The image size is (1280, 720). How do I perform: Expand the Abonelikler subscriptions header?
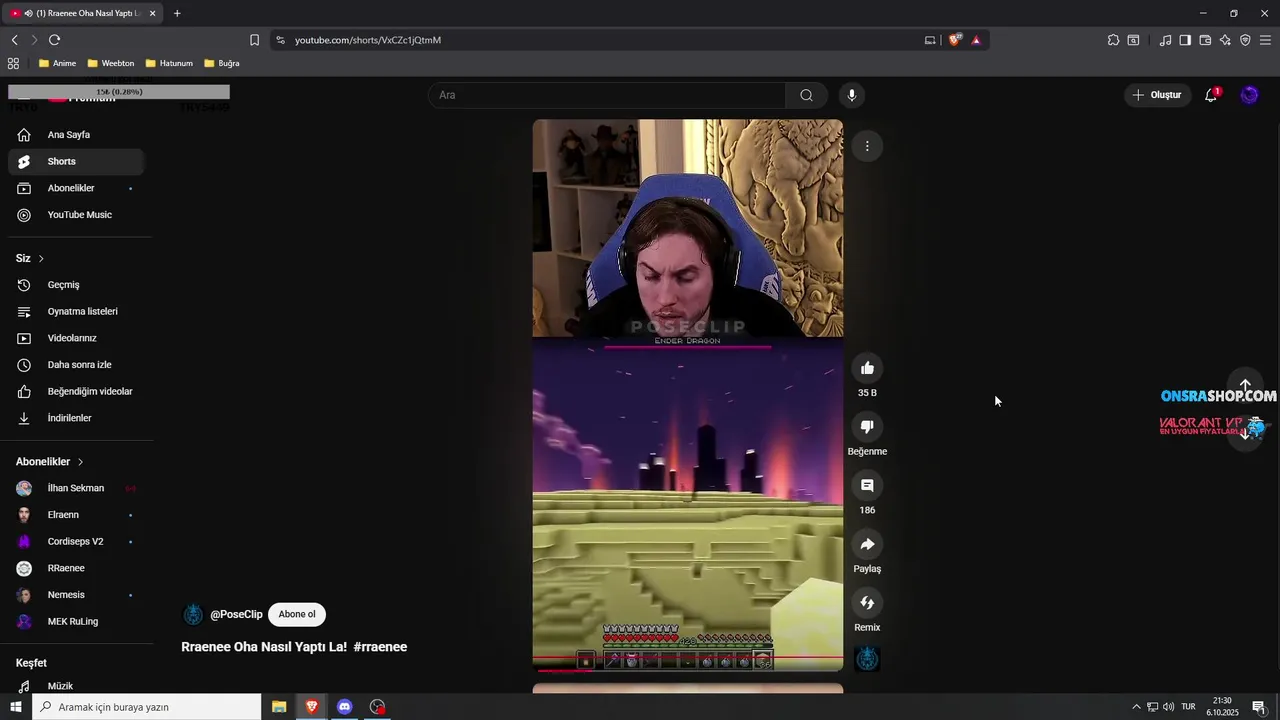pyautogui.click(x=50, y=462)
